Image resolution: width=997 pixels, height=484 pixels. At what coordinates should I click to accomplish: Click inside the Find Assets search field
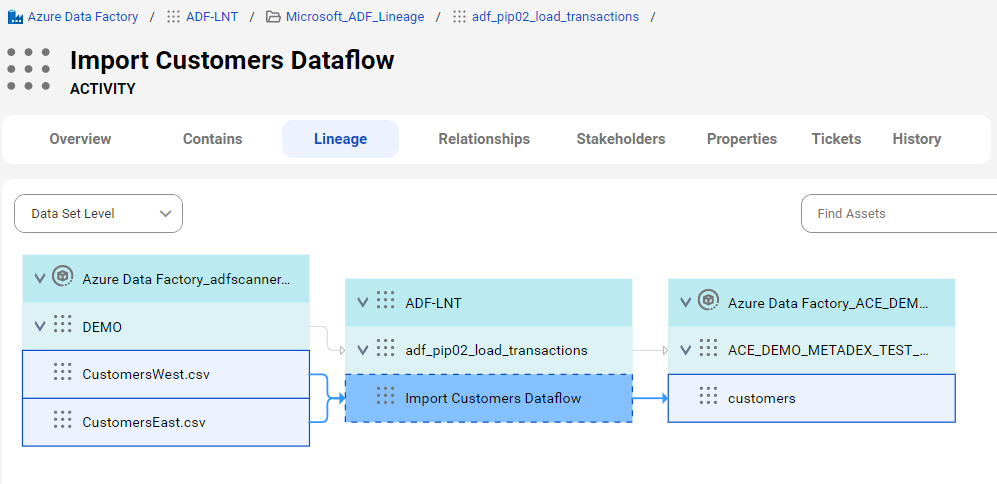pyautogui.click(x=898, y=214)
